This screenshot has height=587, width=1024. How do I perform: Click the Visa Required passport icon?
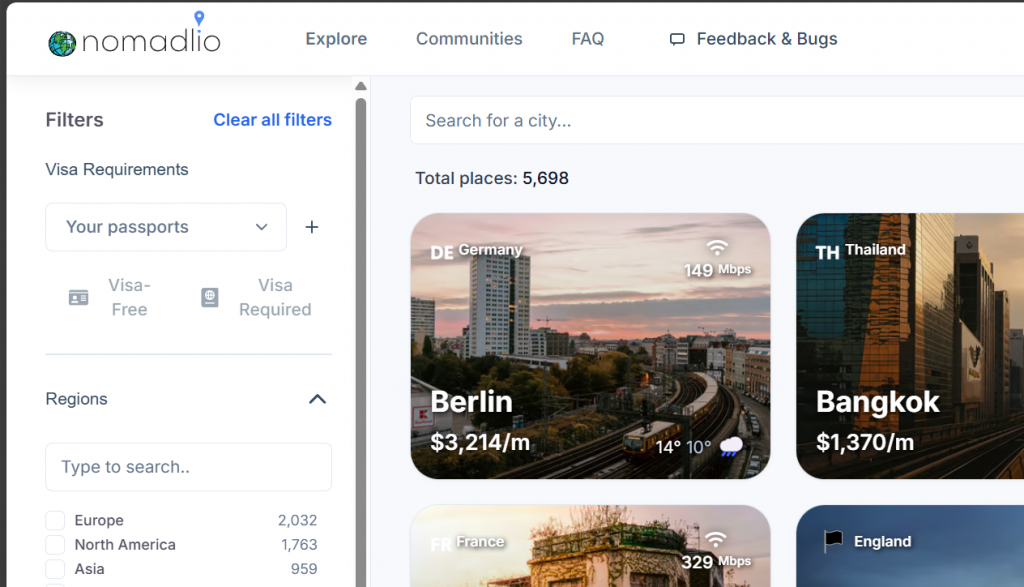click(210, 298)
